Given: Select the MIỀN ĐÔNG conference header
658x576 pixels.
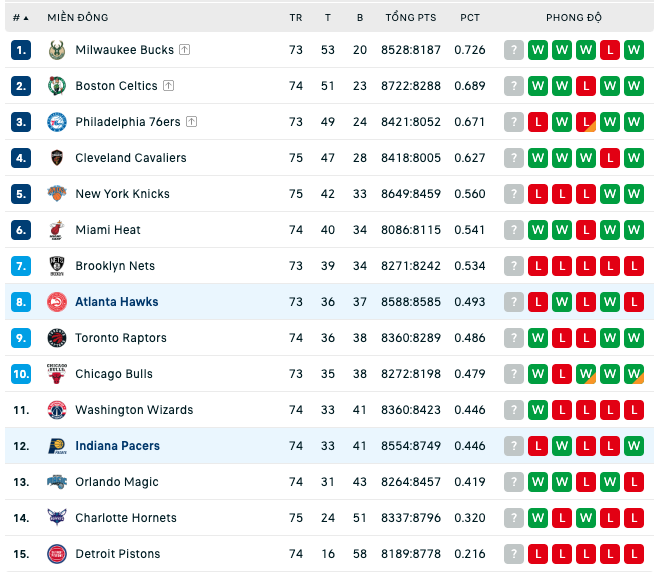Looking at the screenshot, I should pyautogui.click(x=78, y=18).
